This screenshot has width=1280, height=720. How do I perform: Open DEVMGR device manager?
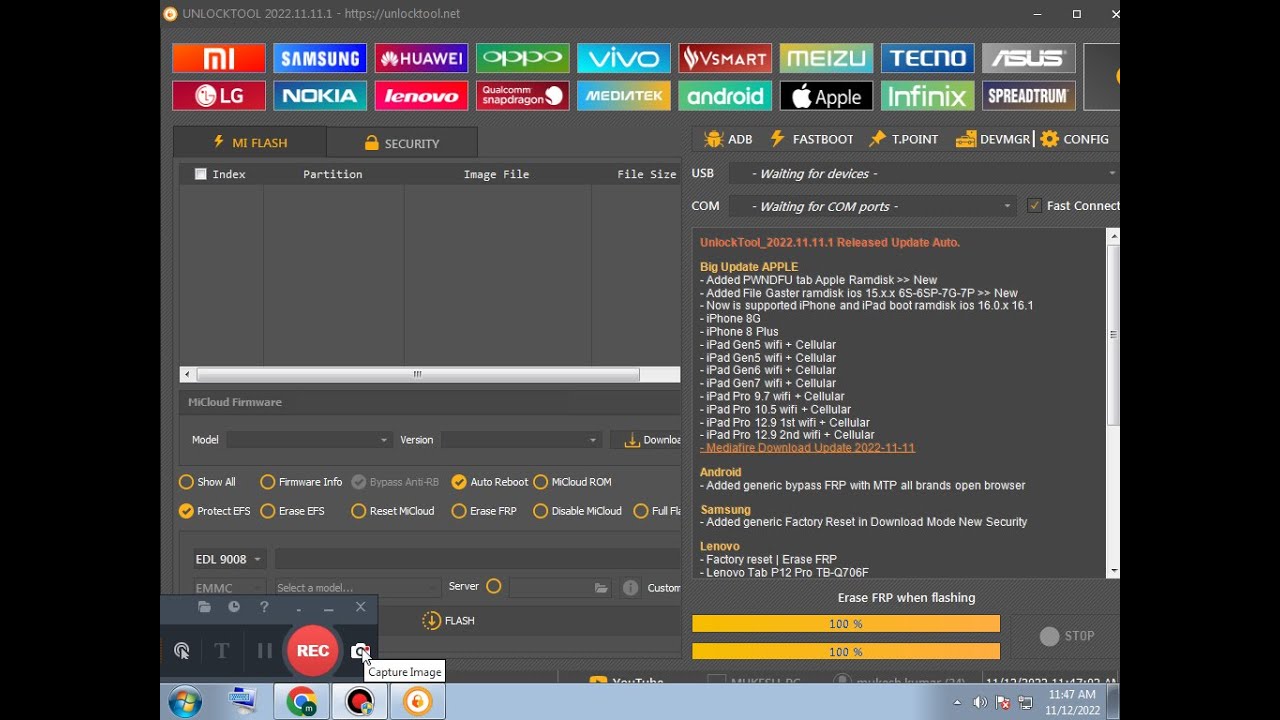point(993,139)
